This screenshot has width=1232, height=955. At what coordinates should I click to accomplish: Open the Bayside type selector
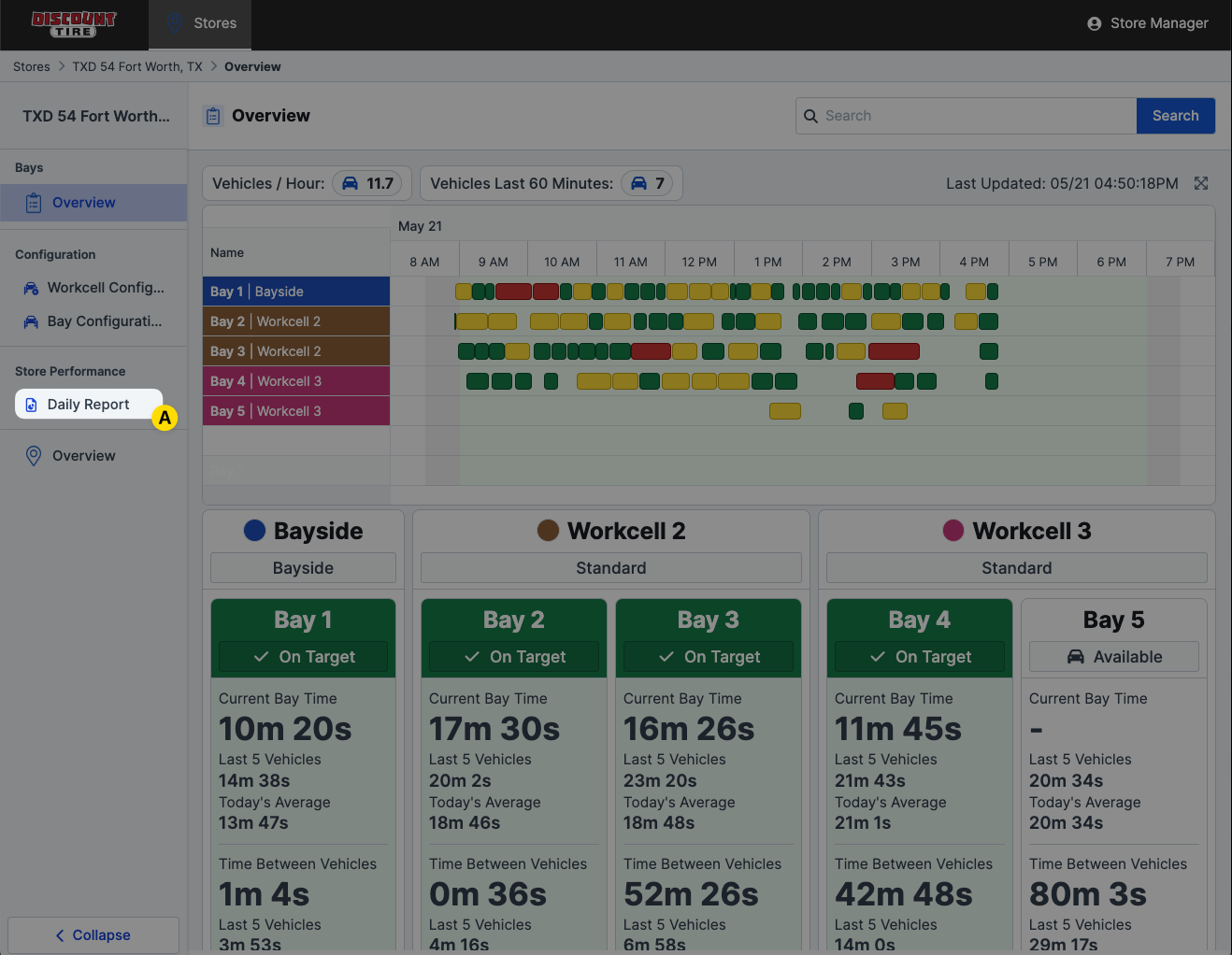303,568
